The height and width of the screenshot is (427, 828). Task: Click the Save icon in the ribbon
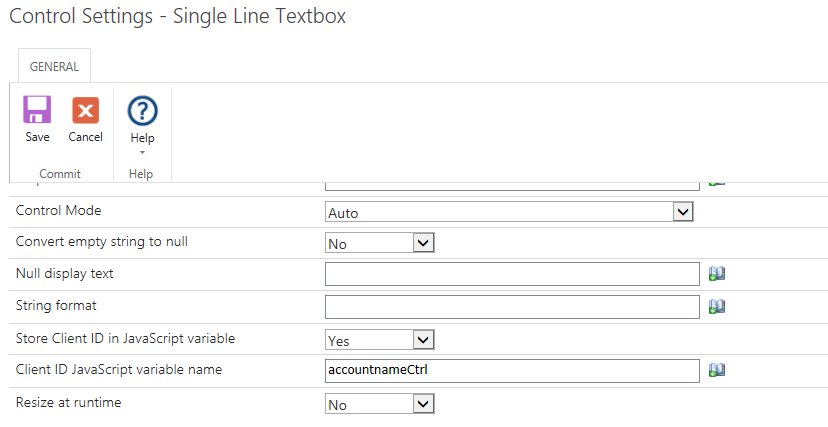point(37,111)
